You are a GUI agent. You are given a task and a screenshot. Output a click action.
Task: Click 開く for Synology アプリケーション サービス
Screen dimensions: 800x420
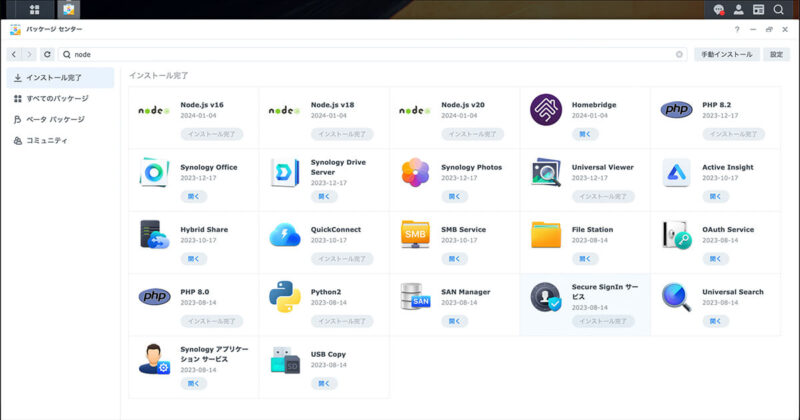(193, 383)
